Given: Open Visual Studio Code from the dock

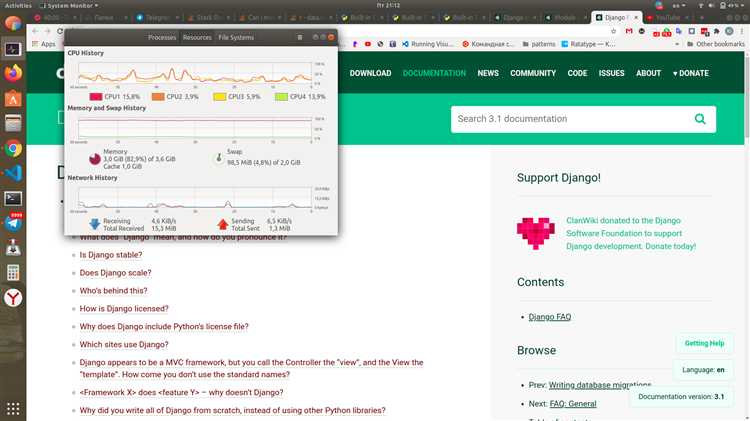Looking at the screenshot, I should (13, 173).
